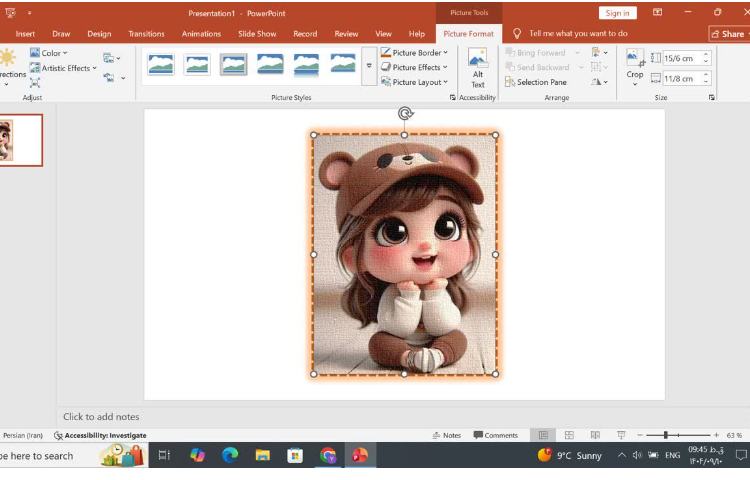Toggle the Notes pane in status bar
Image resolution: width=750 pixels, height=480 pixels.
click(446, 435)
